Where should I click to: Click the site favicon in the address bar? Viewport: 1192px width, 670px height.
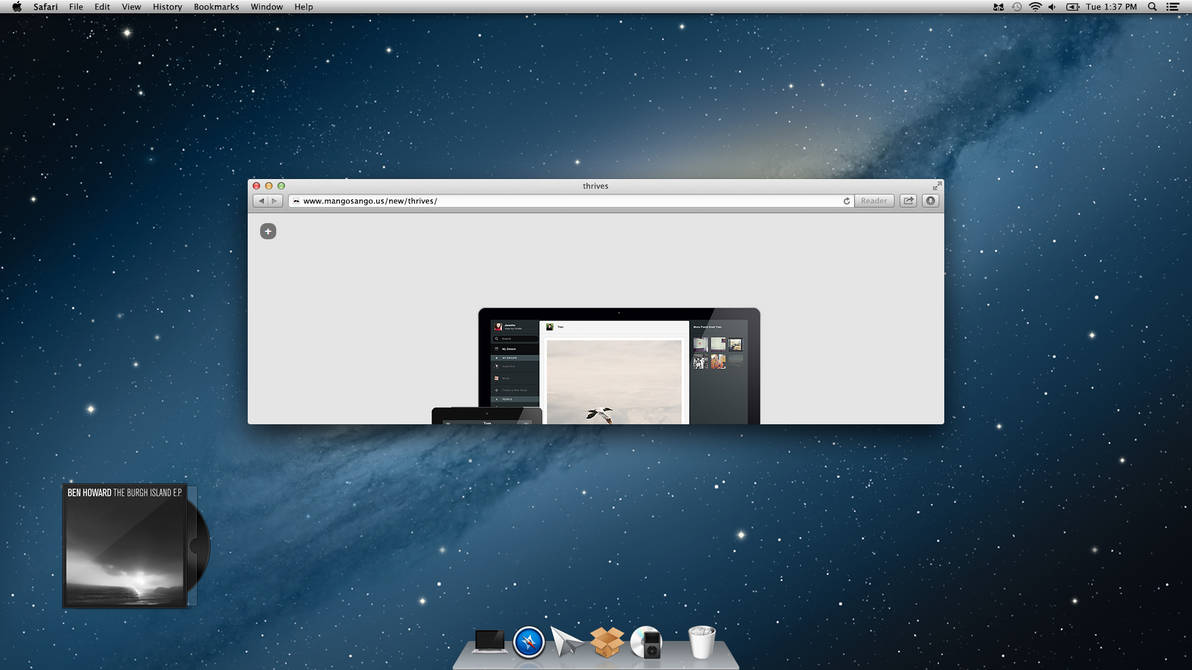click(x=296, y=201)
